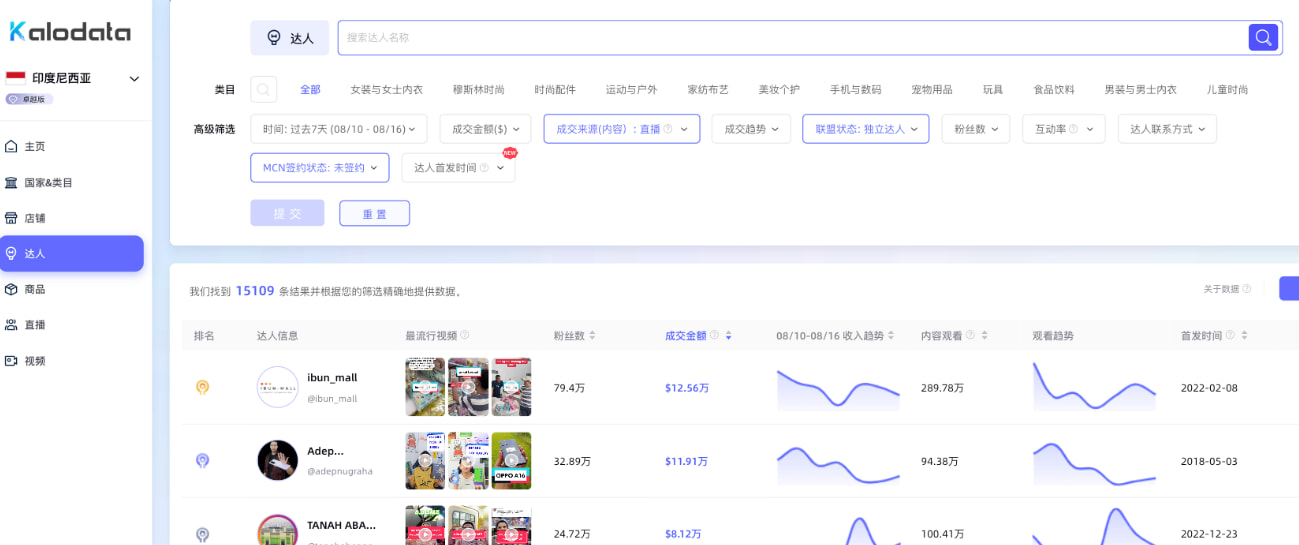Open the 关于数据 link
Viewport: 1299px width, 545px height.
point(1221,289)
